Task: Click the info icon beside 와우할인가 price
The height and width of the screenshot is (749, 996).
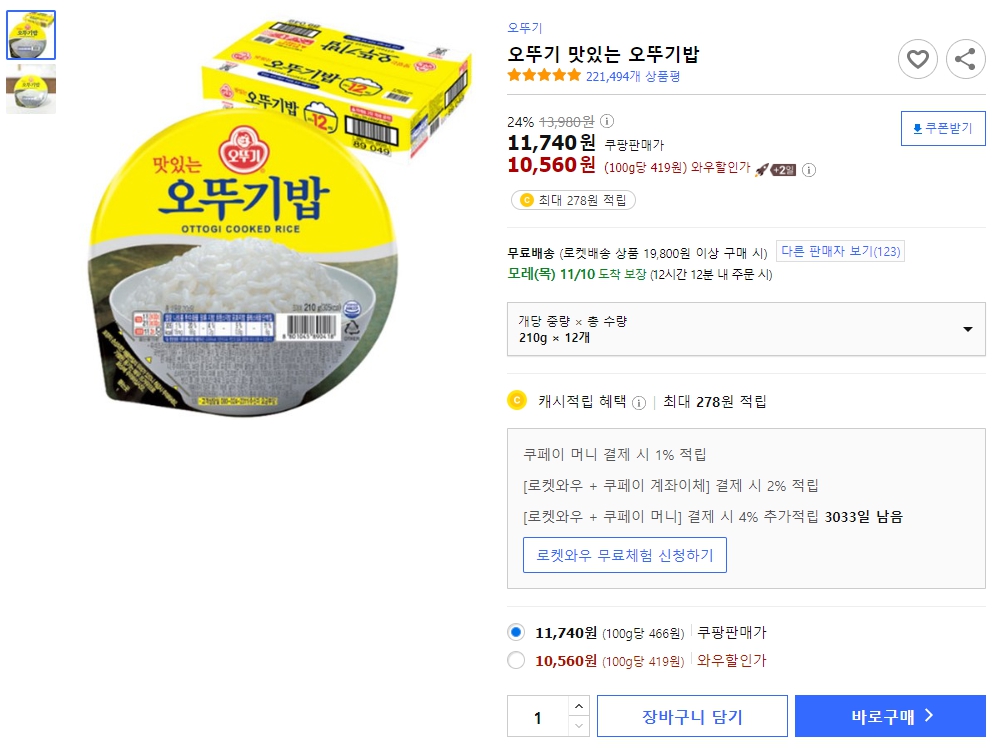Action: point(808,170)
